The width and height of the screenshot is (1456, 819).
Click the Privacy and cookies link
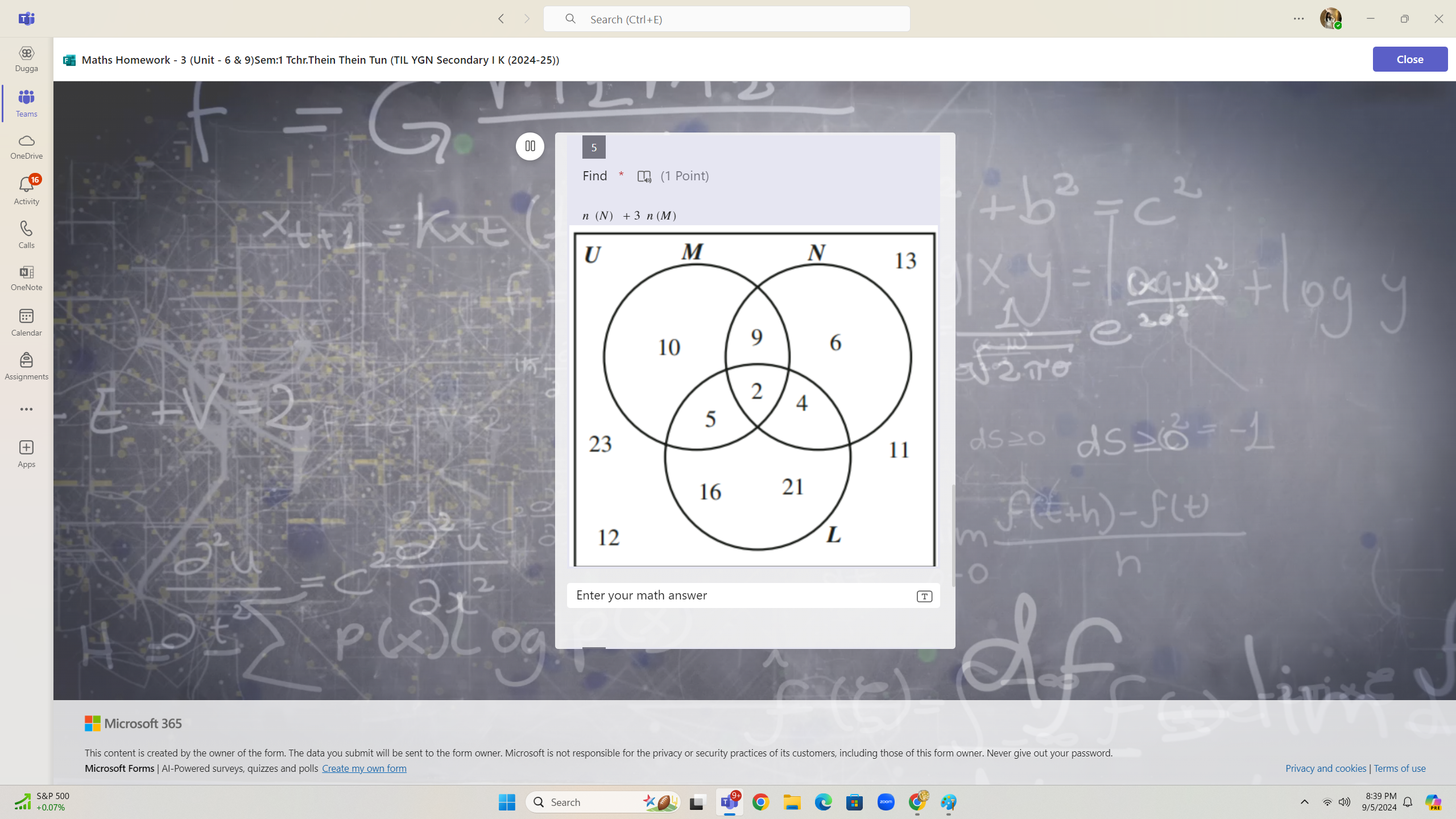(1325, 767)
